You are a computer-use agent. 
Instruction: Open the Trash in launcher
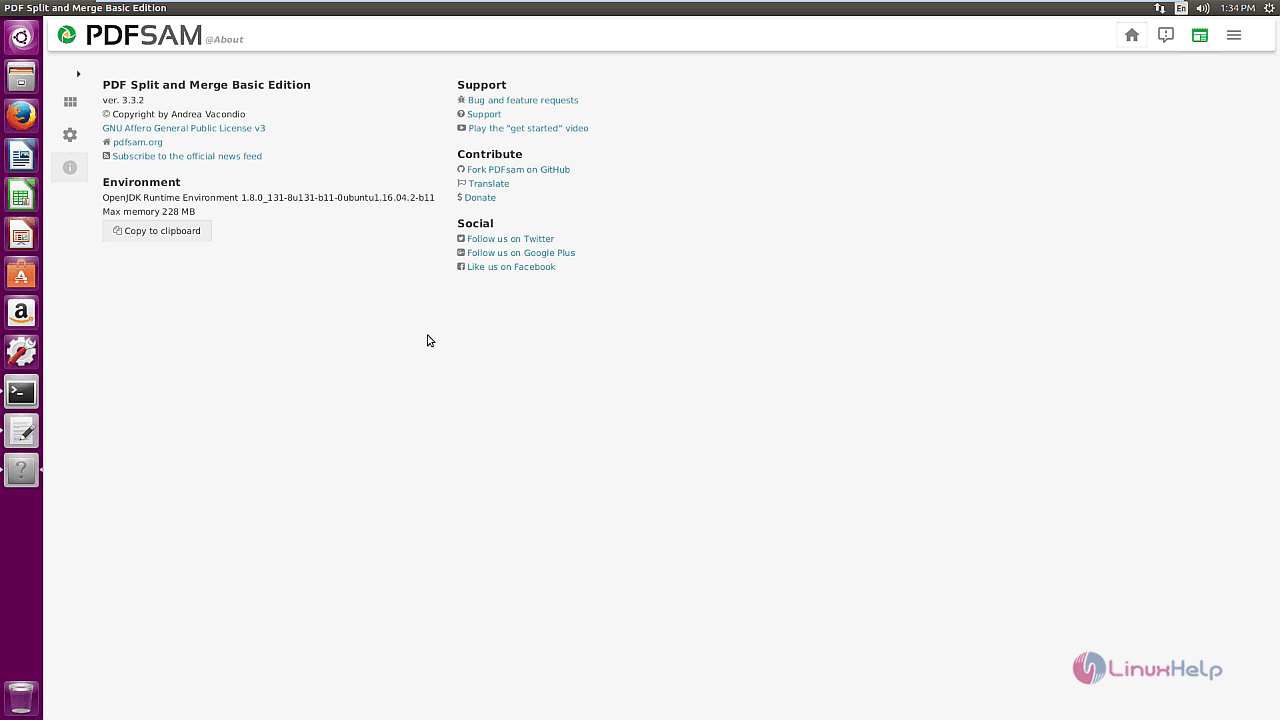pyautogui.click(x=21, y=697)
